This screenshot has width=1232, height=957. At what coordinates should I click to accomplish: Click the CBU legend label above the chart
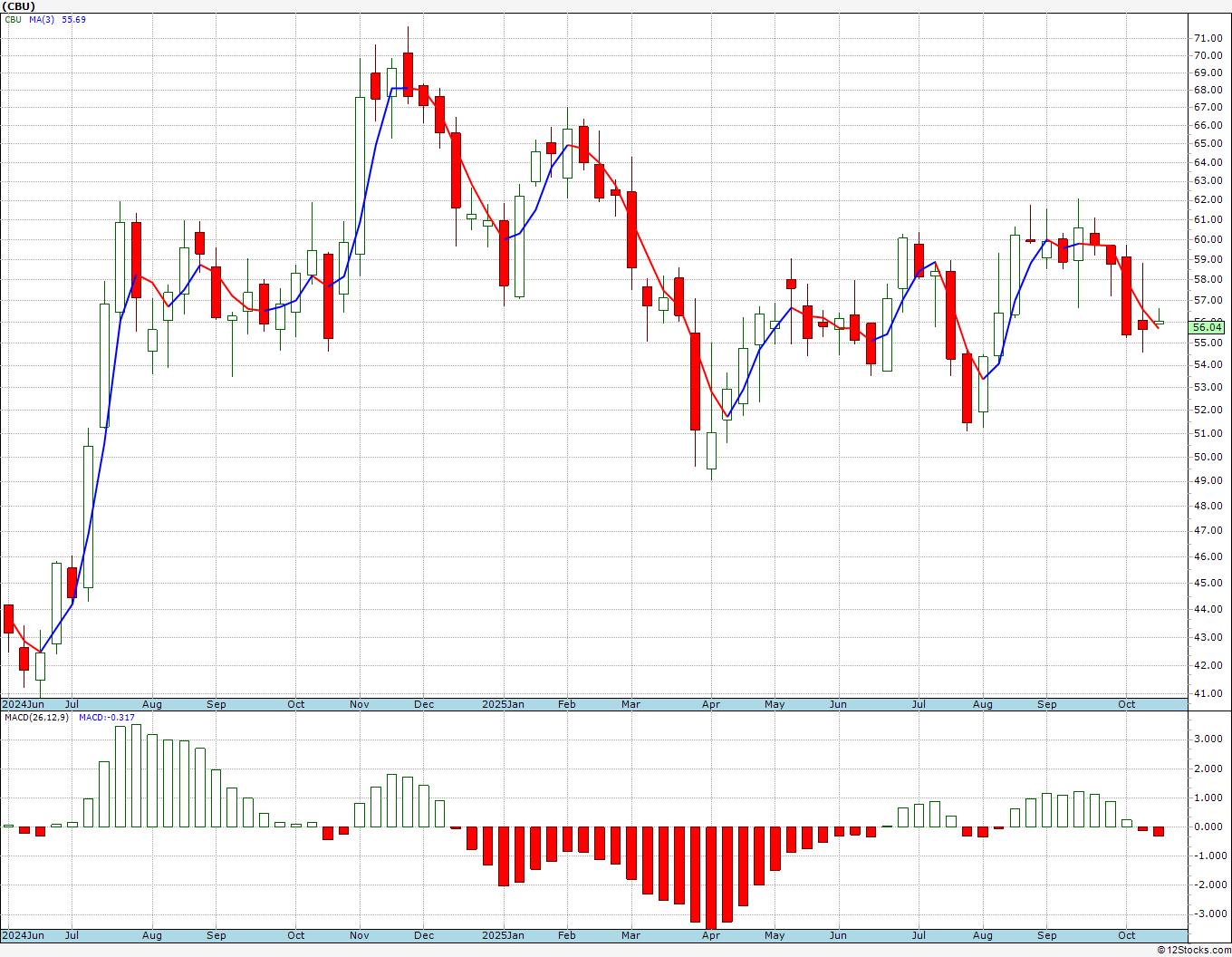(x=13, y=19)
